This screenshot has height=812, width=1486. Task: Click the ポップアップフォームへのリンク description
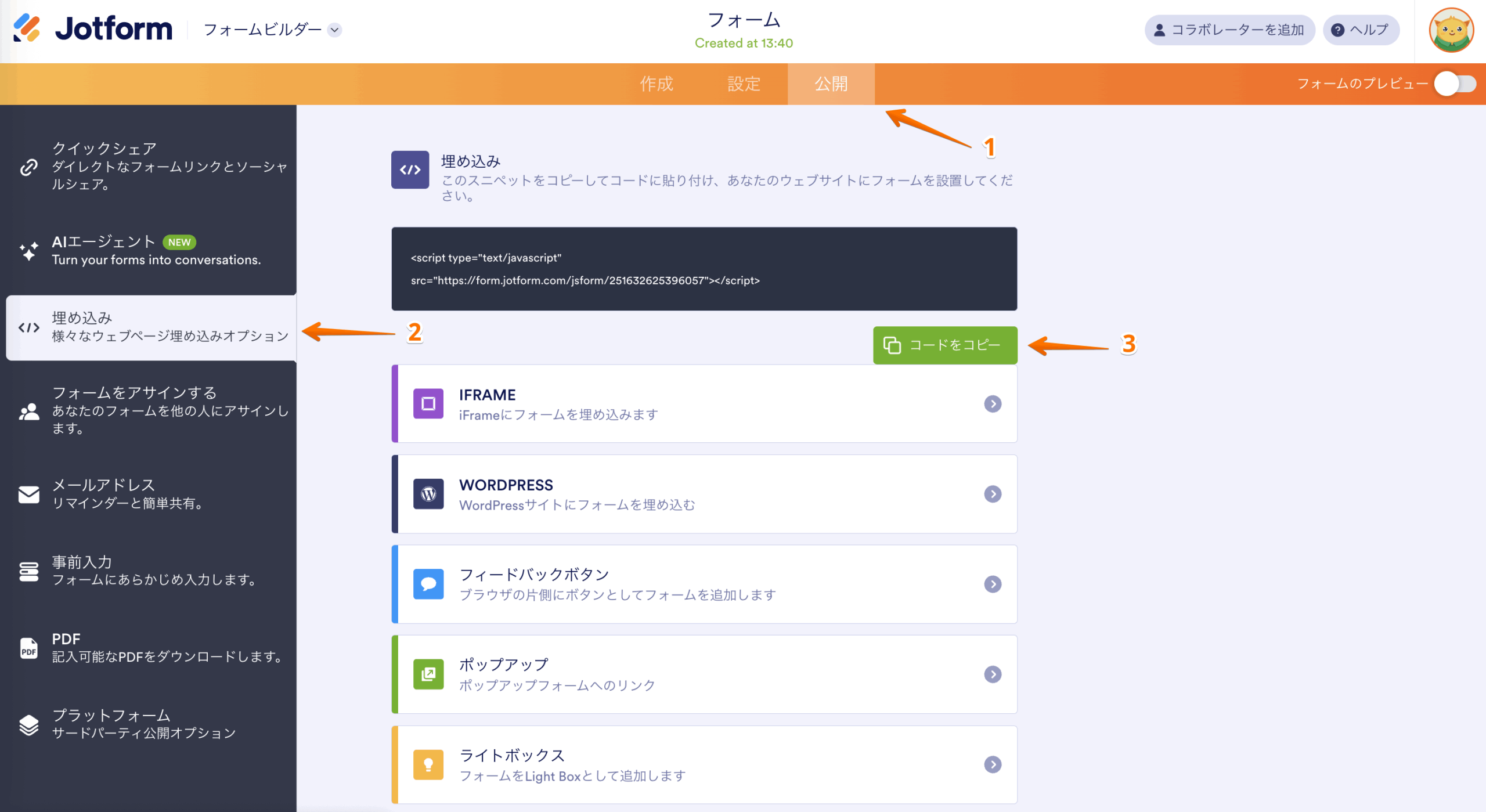pyautogui.click(x=557, y=685)
